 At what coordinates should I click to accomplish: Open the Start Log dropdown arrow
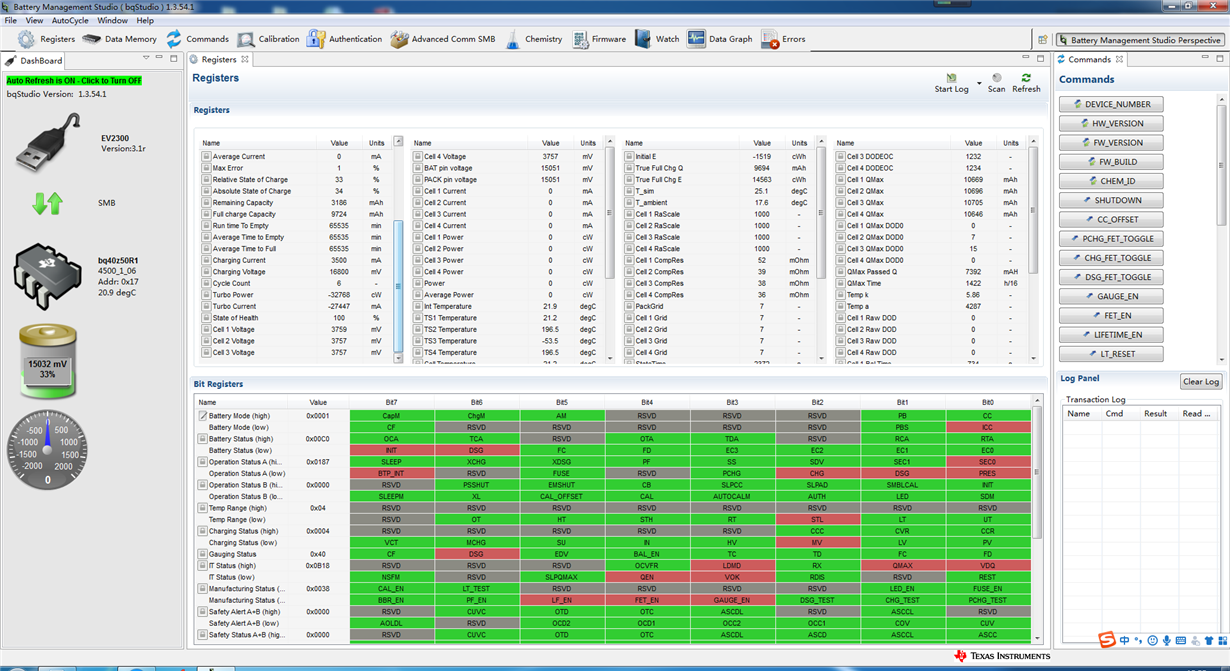(978, 83)
